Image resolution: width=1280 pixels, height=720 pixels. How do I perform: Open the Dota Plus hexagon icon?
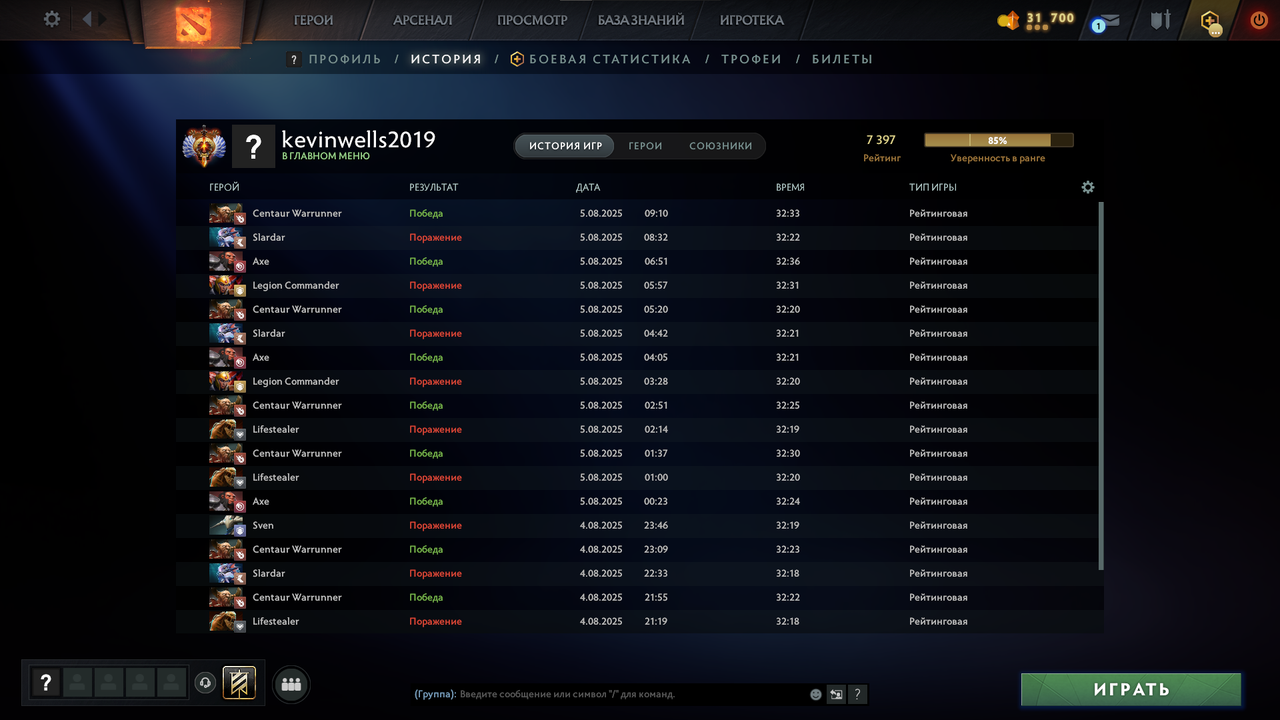tap(1211, 21)
